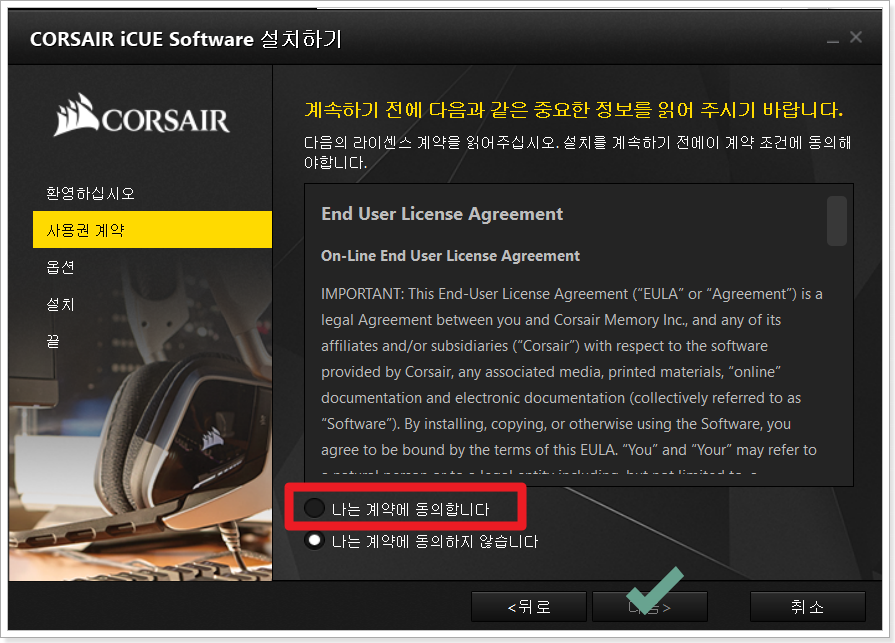
Task: Click the 'CORSAIR iCUE Software 설치하기' title
Action: point(186,39)
